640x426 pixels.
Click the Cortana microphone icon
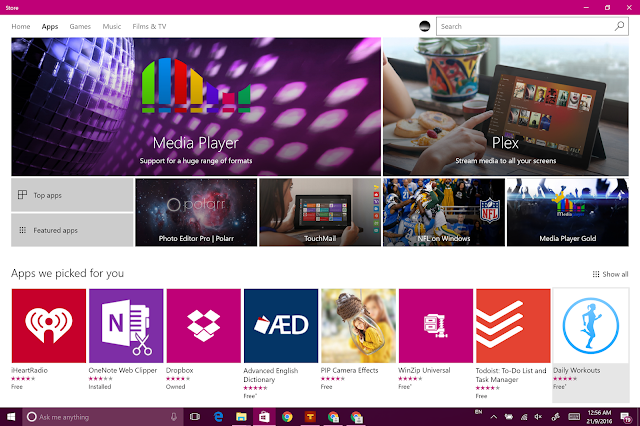(x=174, y=417)
